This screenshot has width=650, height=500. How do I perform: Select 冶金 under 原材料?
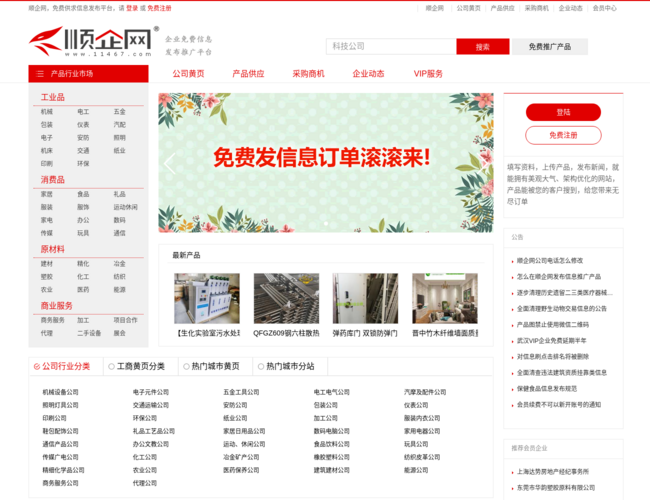(119, 264)
